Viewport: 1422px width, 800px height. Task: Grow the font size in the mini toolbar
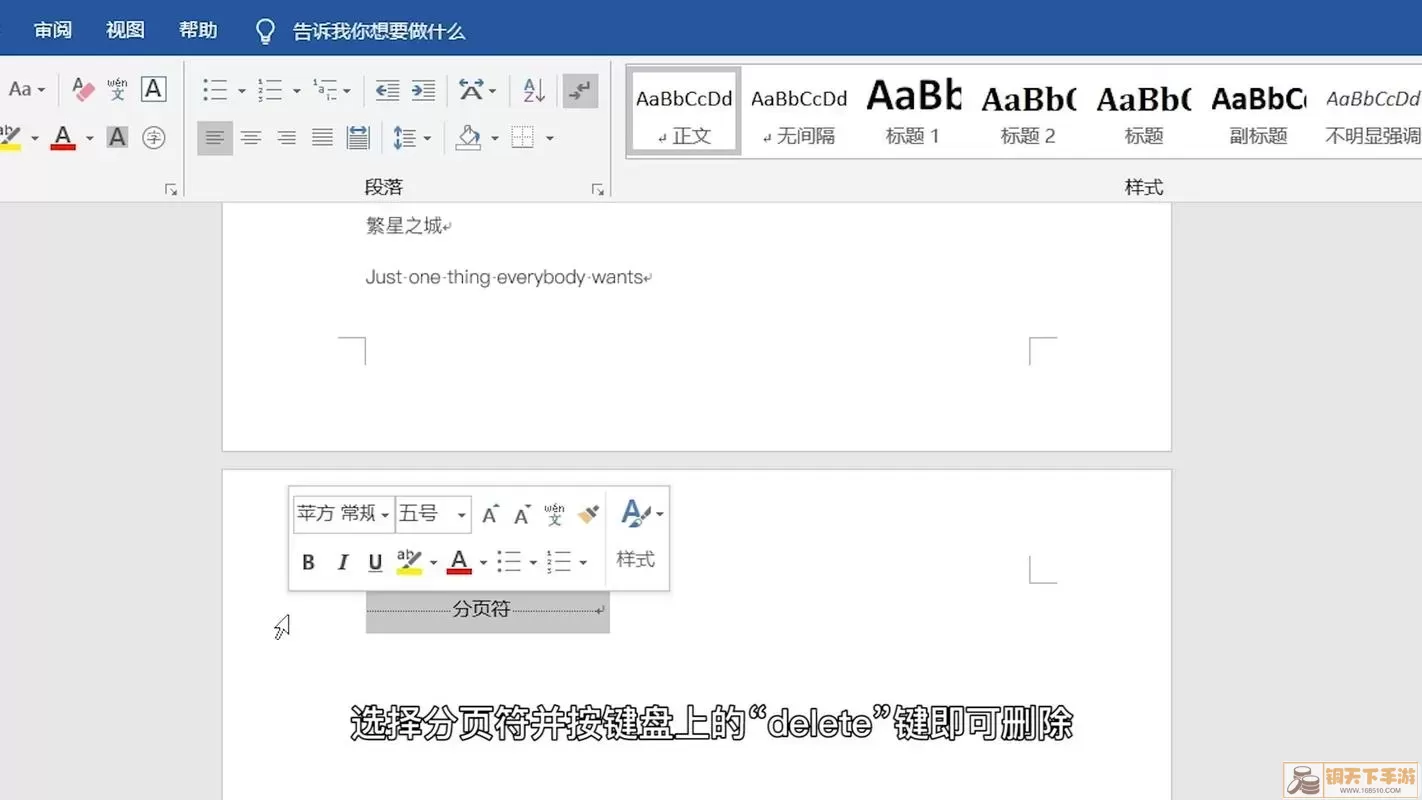tap(490, 514)
